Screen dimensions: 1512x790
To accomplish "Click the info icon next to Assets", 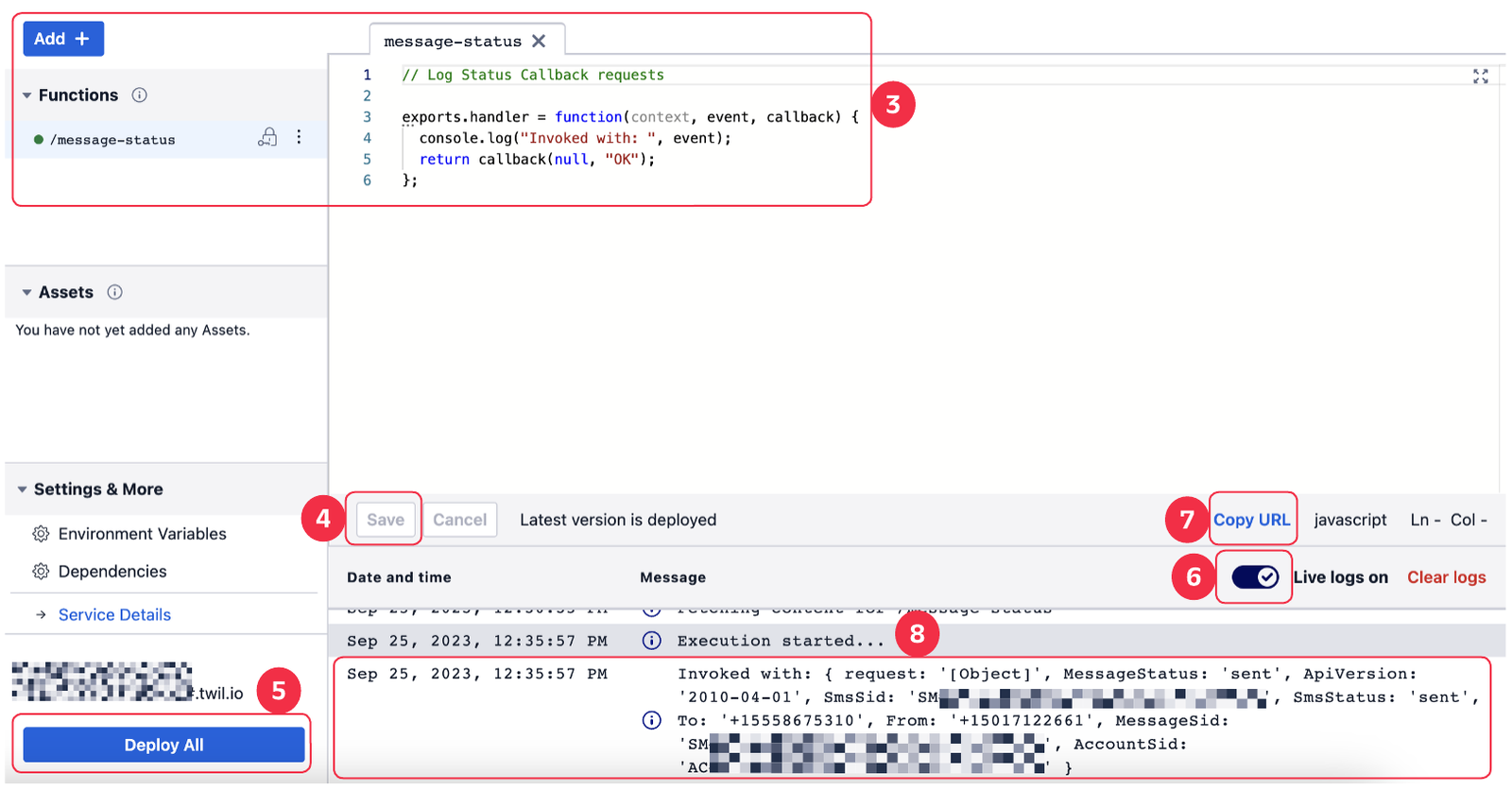I will point(114,292).
